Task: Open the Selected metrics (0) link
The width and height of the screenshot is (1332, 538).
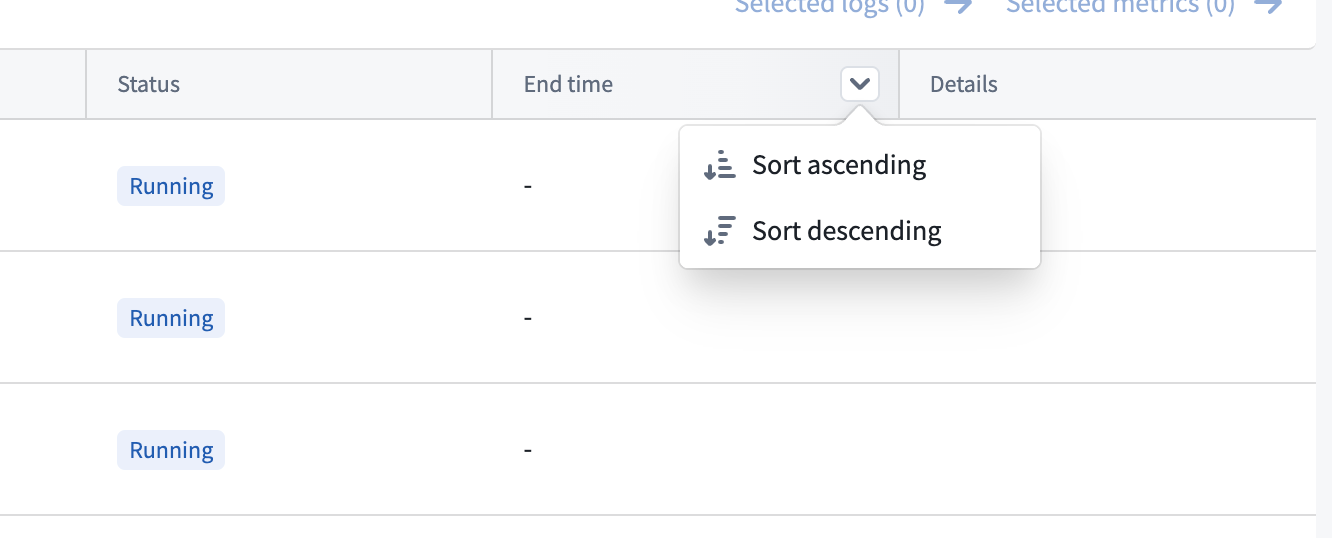Action: point(1120,6)
